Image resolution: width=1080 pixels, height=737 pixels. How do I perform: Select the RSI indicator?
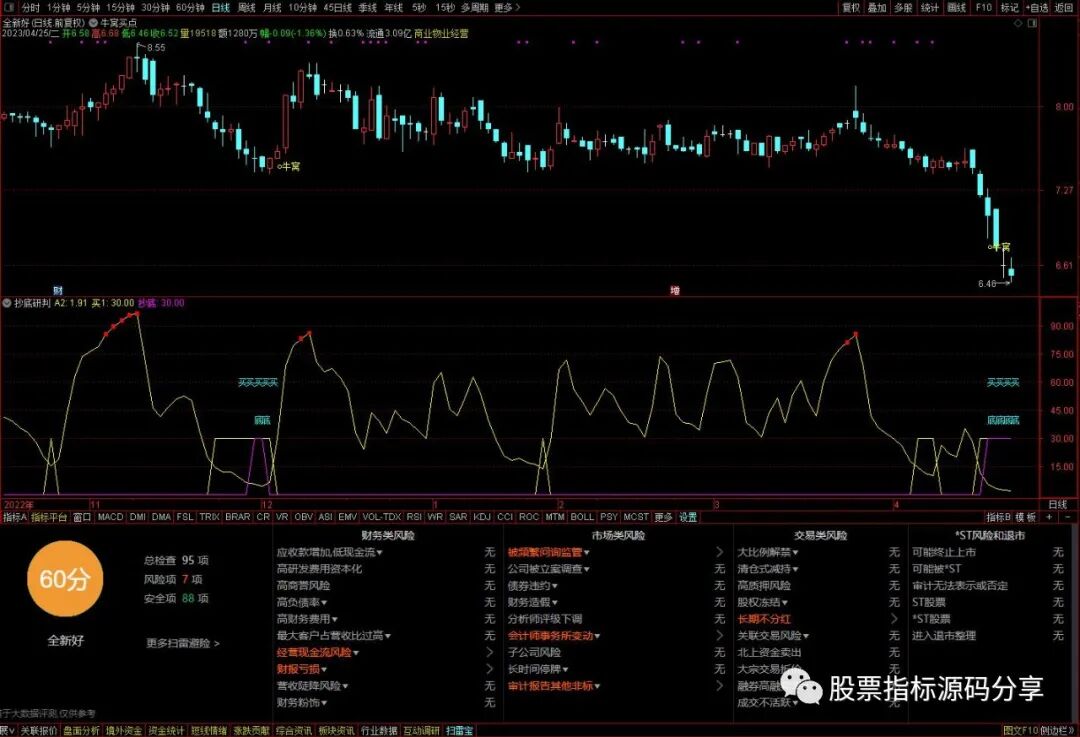pos(414,517)
